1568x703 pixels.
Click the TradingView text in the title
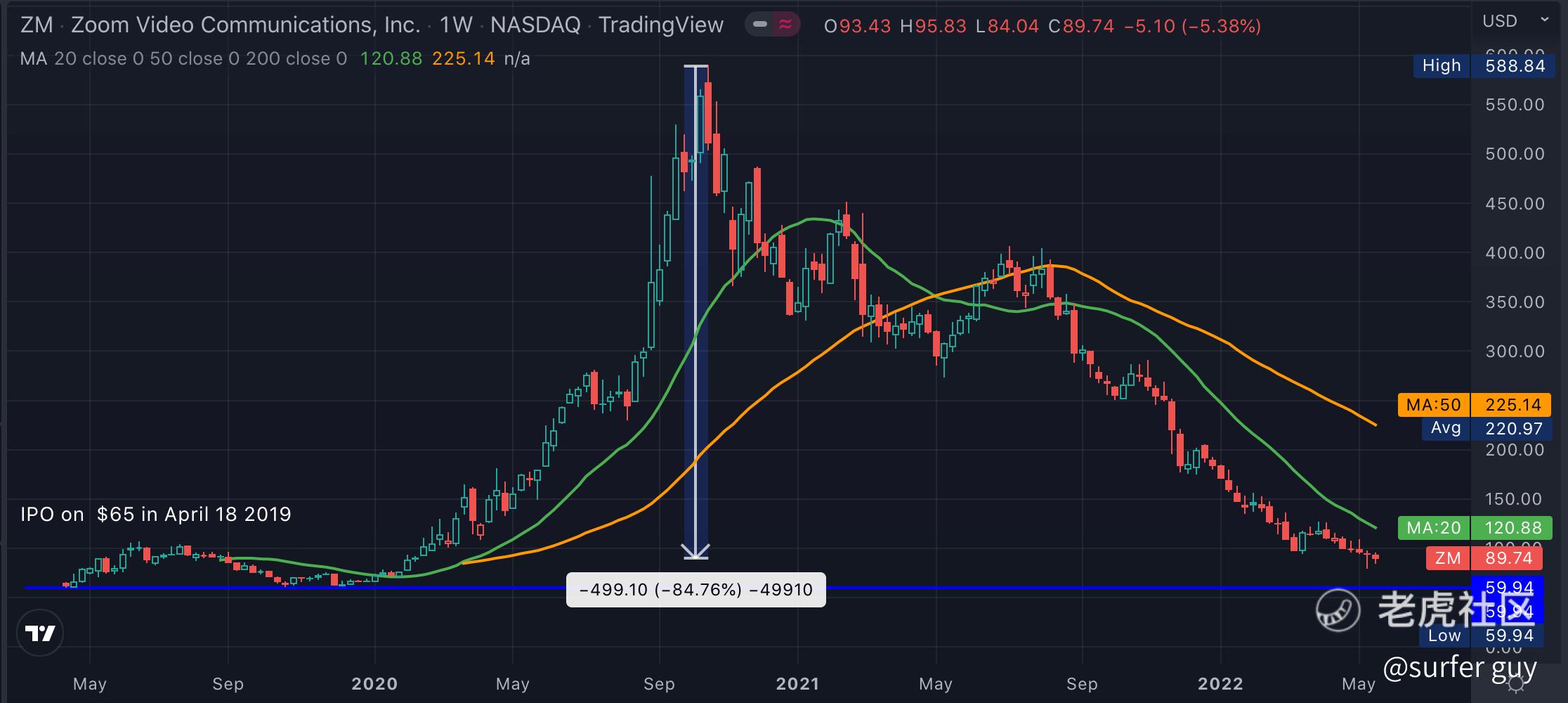click(x=661, y=25)
